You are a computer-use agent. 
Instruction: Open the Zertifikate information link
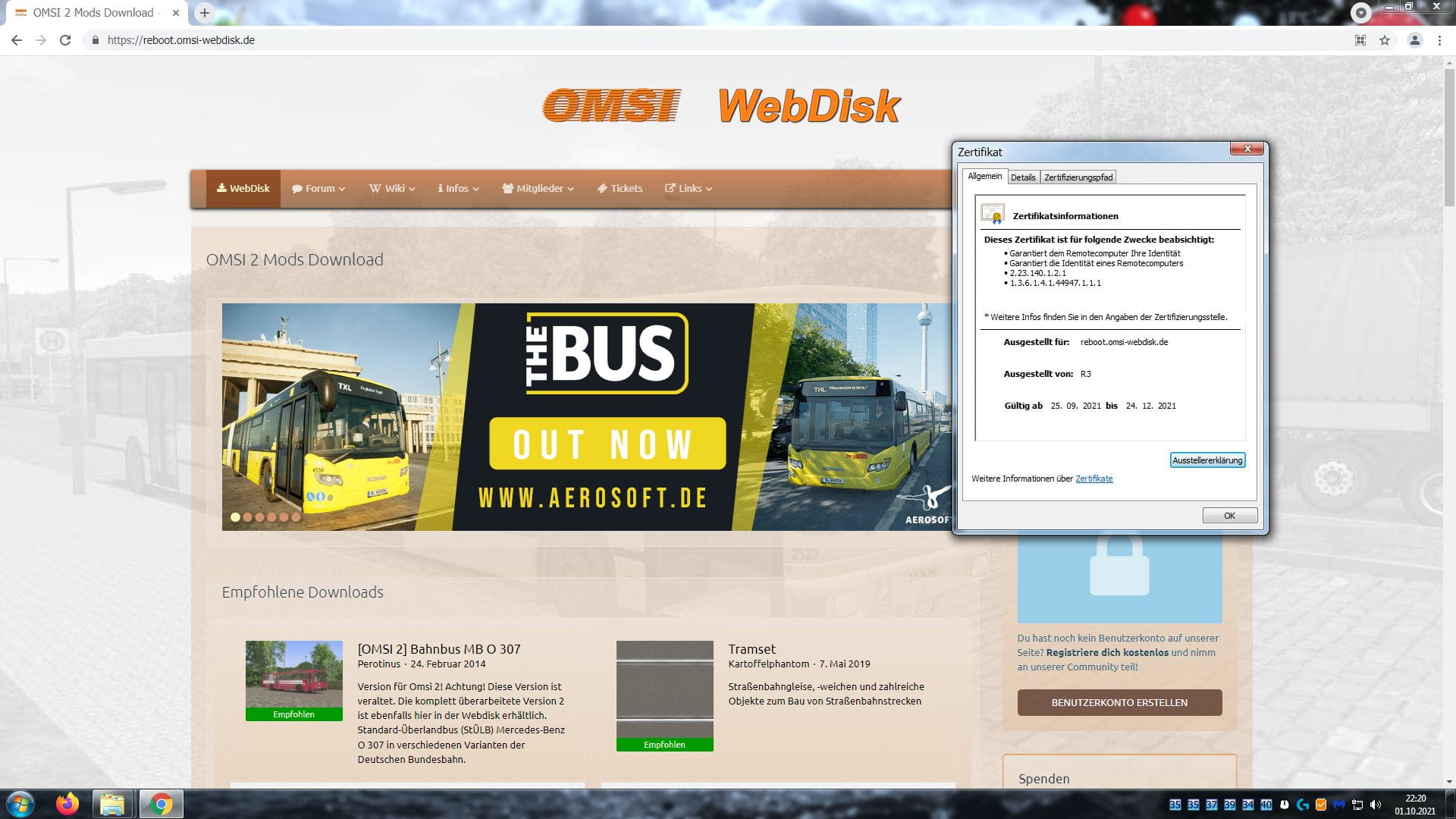pyautogui.click(x=1094, y=479)
